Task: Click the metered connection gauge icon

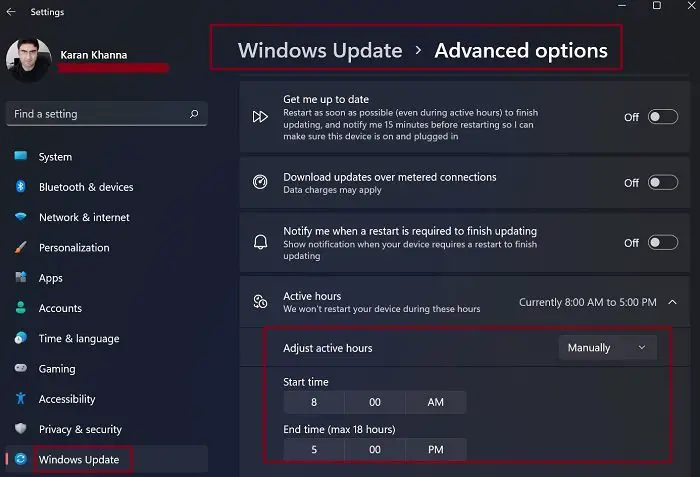Action: (x=260, y=182)
